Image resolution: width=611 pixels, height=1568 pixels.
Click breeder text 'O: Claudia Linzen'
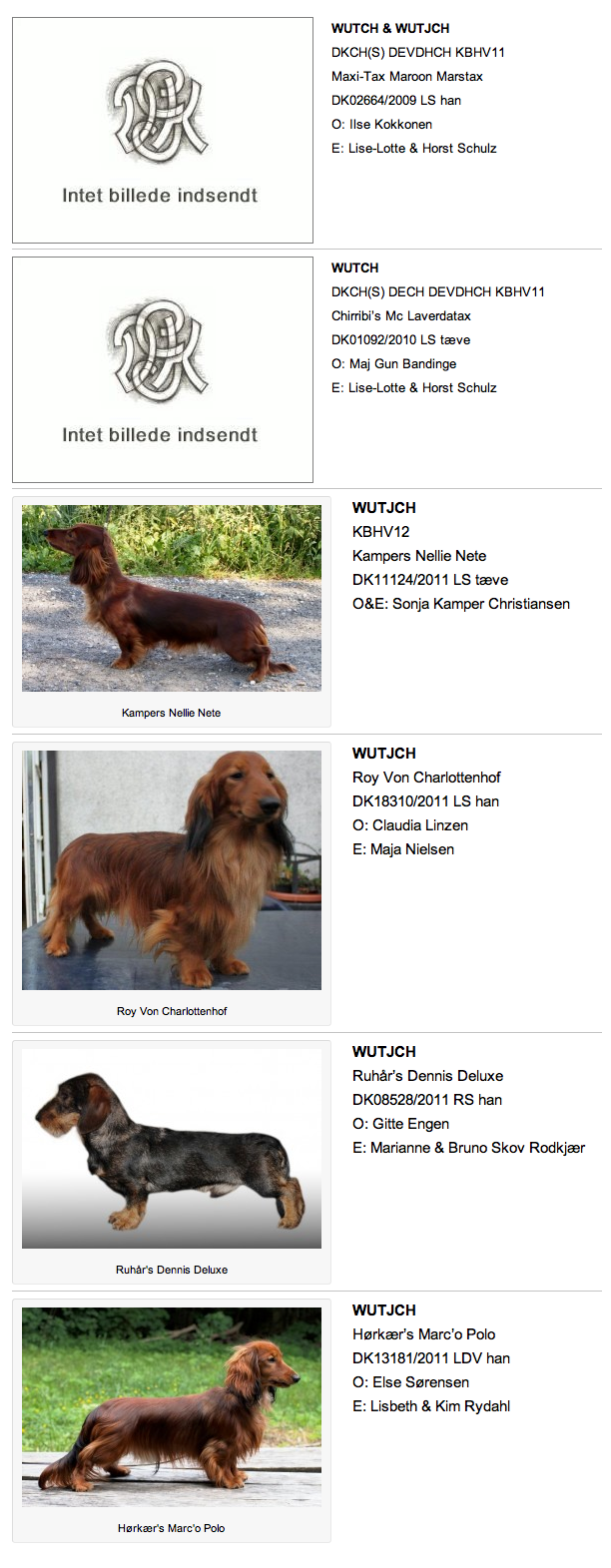point(410,825)
